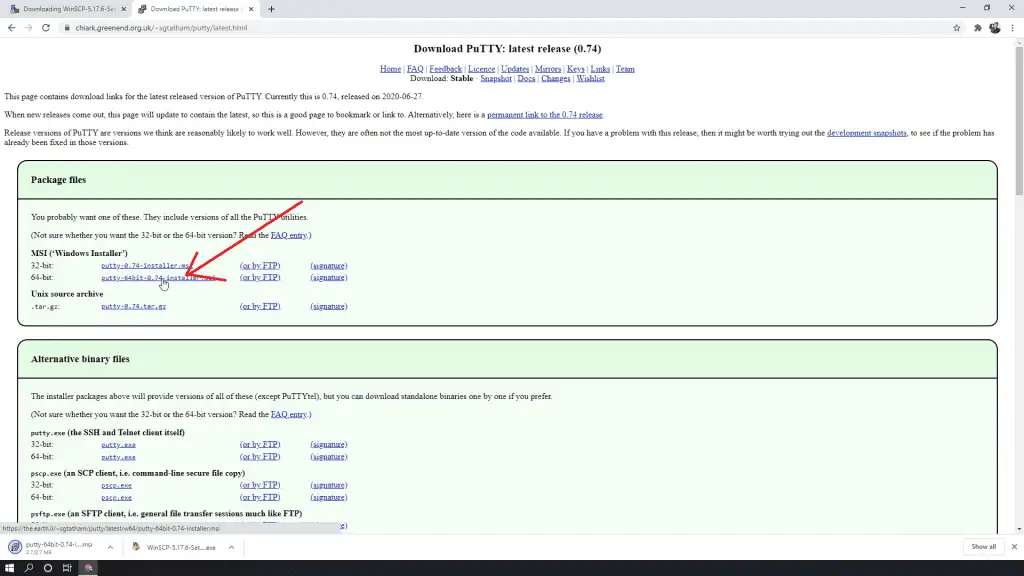1024x576 pixels.
Task: Download the 32-bit putty.exe
Action: (x=118, y=445)
